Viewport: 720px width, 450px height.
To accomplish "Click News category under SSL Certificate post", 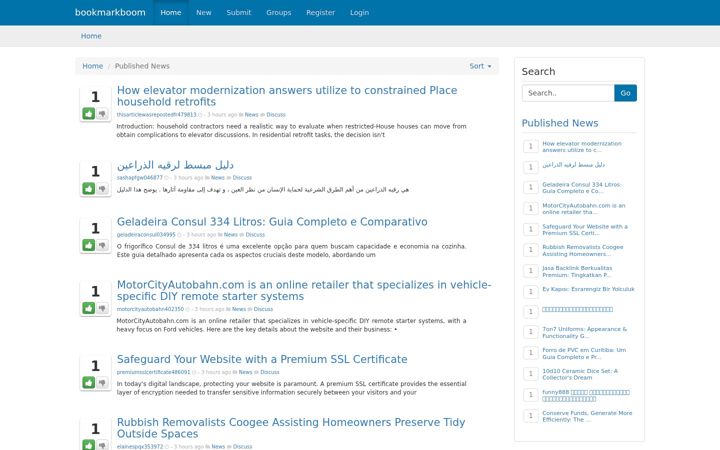I will coord(245,372).
